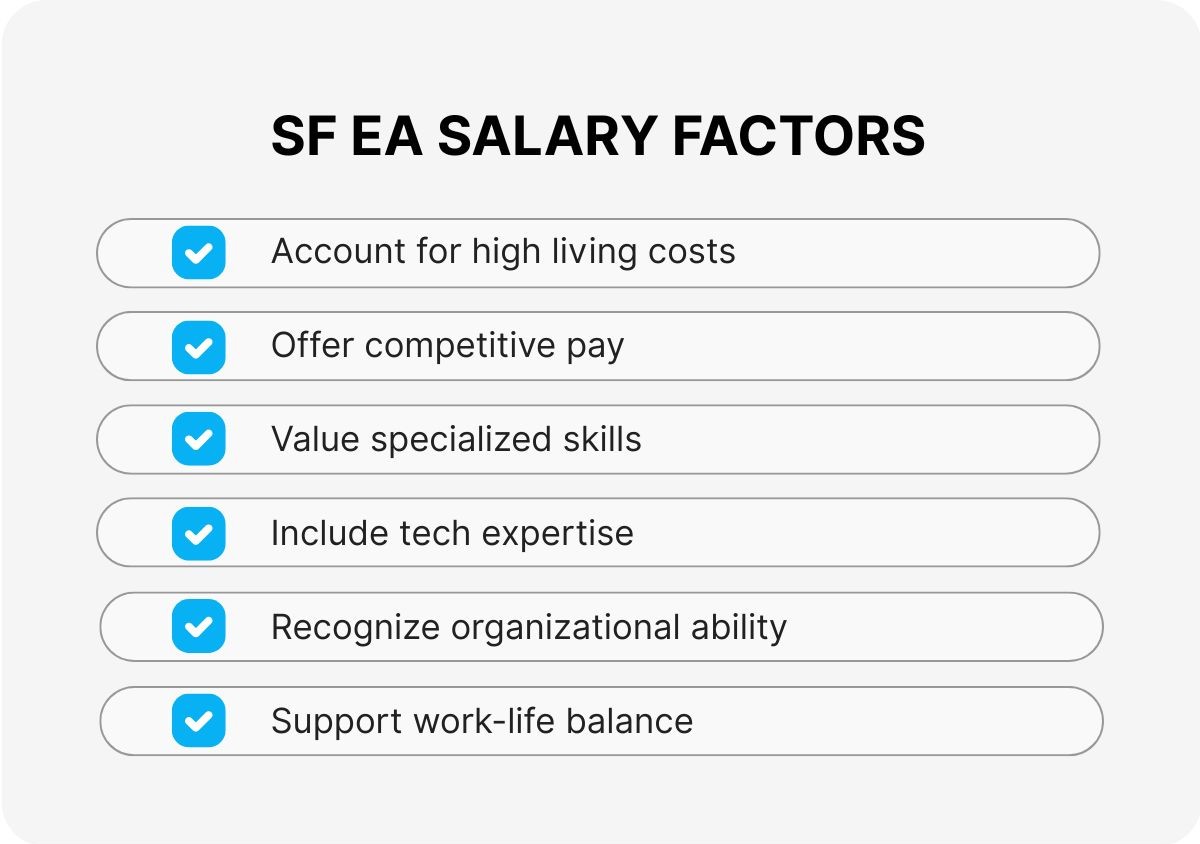
Task: Click the right end of the 'tech expertise' row
Action: click(1060, 533)
